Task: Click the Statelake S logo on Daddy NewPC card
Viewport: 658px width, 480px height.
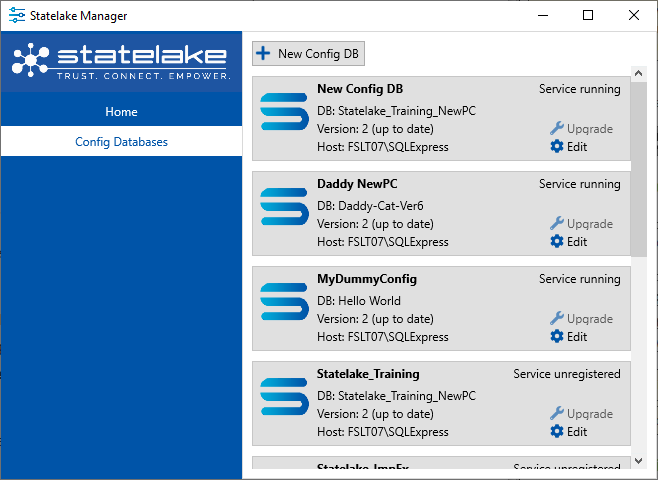Action: (x=284, y=206)
